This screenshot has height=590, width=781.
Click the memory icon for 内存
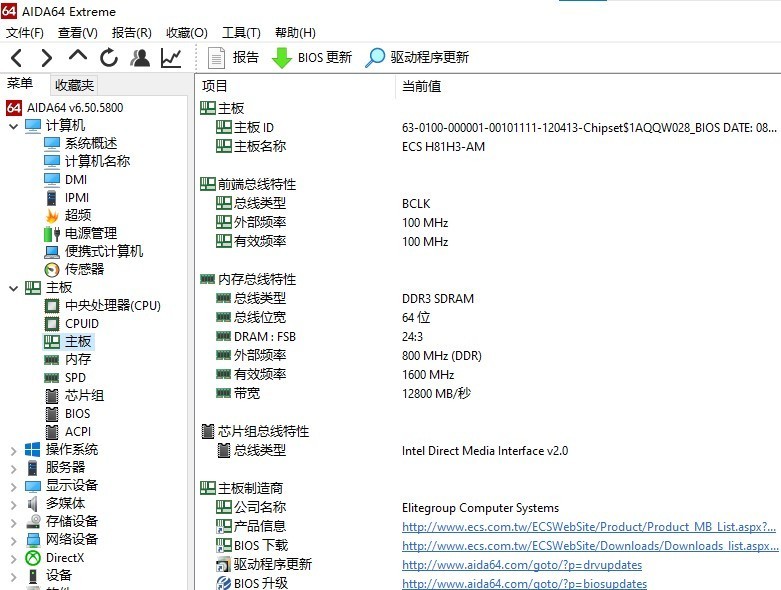[52, 360]
